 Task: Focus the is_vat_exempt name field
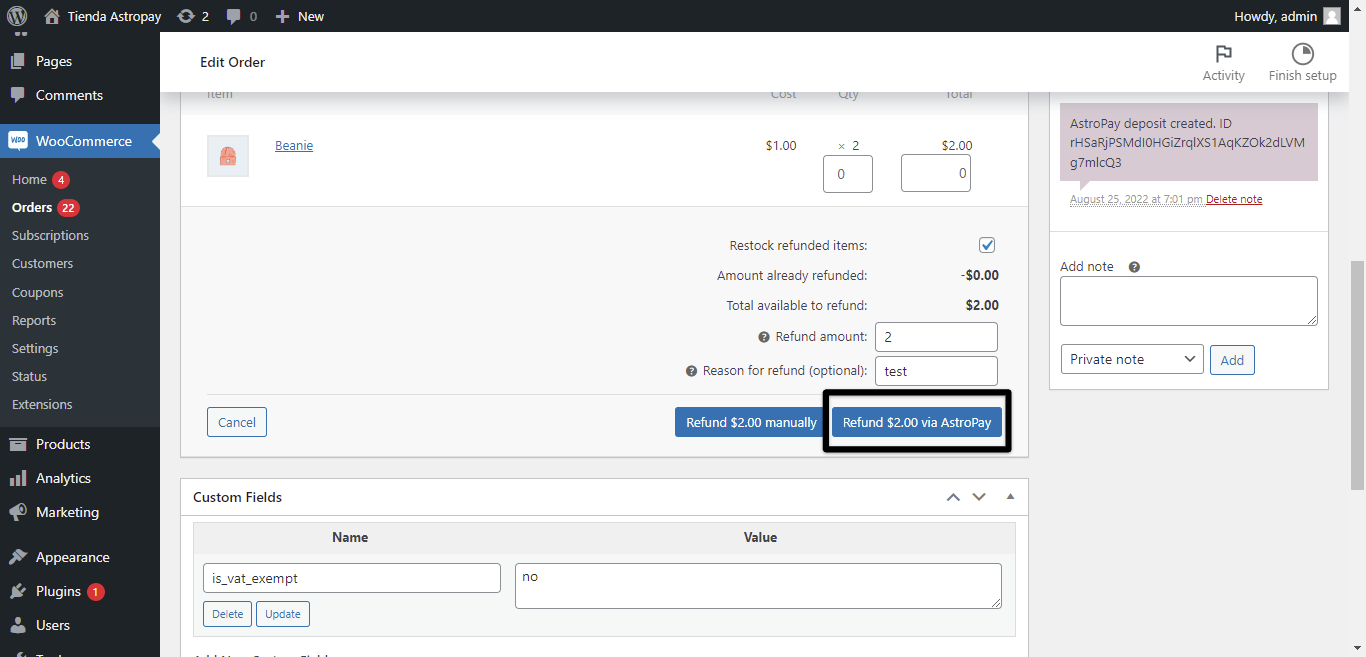pos(352,578)
